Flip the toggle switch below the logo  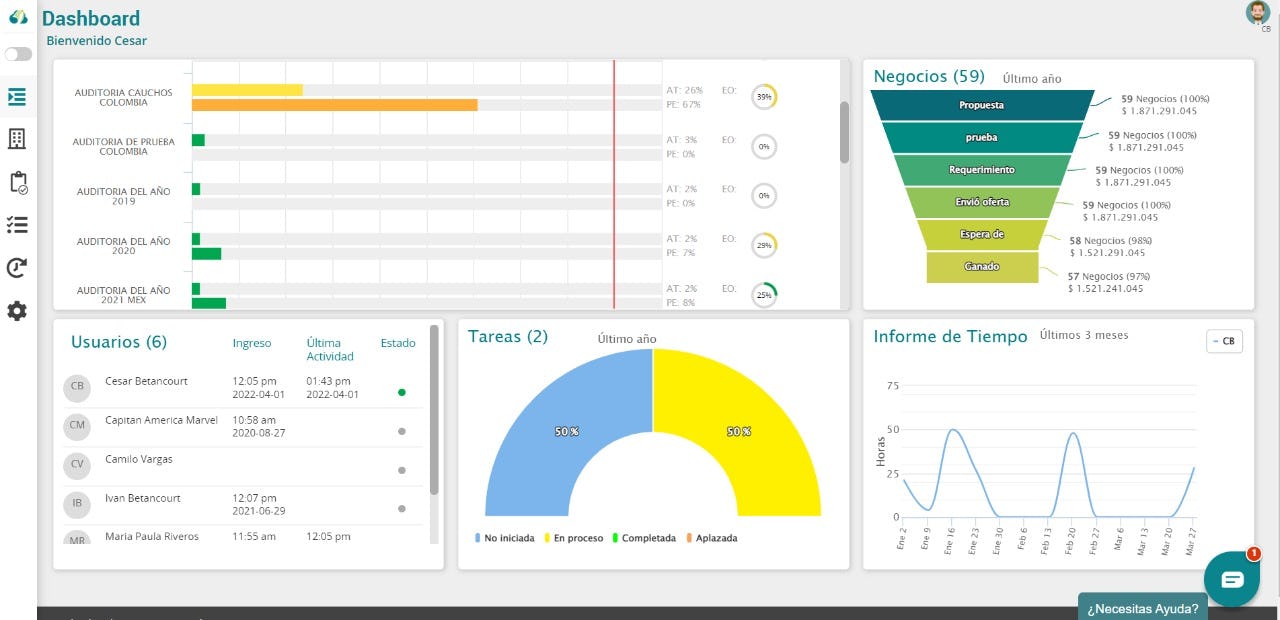tap(17, 53)
